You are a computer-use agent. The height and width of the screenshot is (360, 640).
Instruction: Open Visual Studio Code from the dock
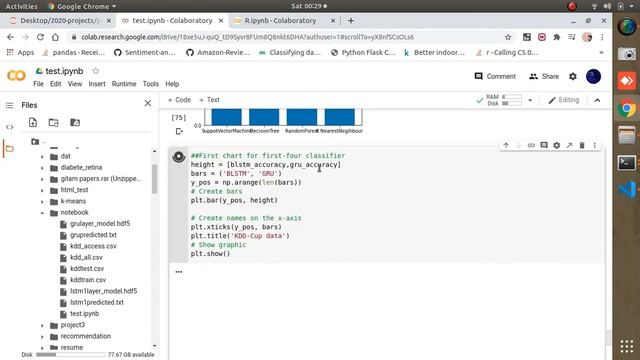(x=627, y=190)
